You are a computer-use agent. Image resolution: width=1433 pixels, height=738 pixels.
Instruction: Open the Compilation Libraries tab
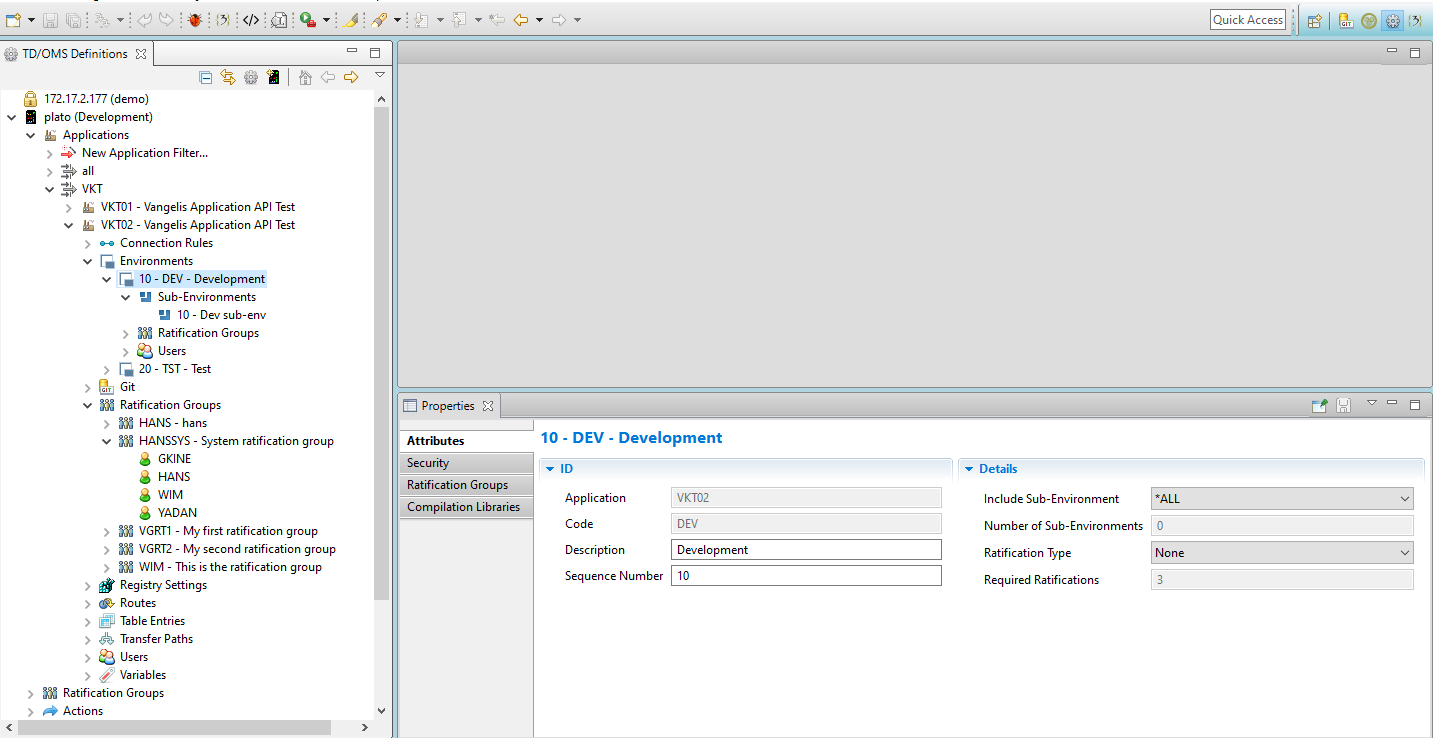point(463,507)
